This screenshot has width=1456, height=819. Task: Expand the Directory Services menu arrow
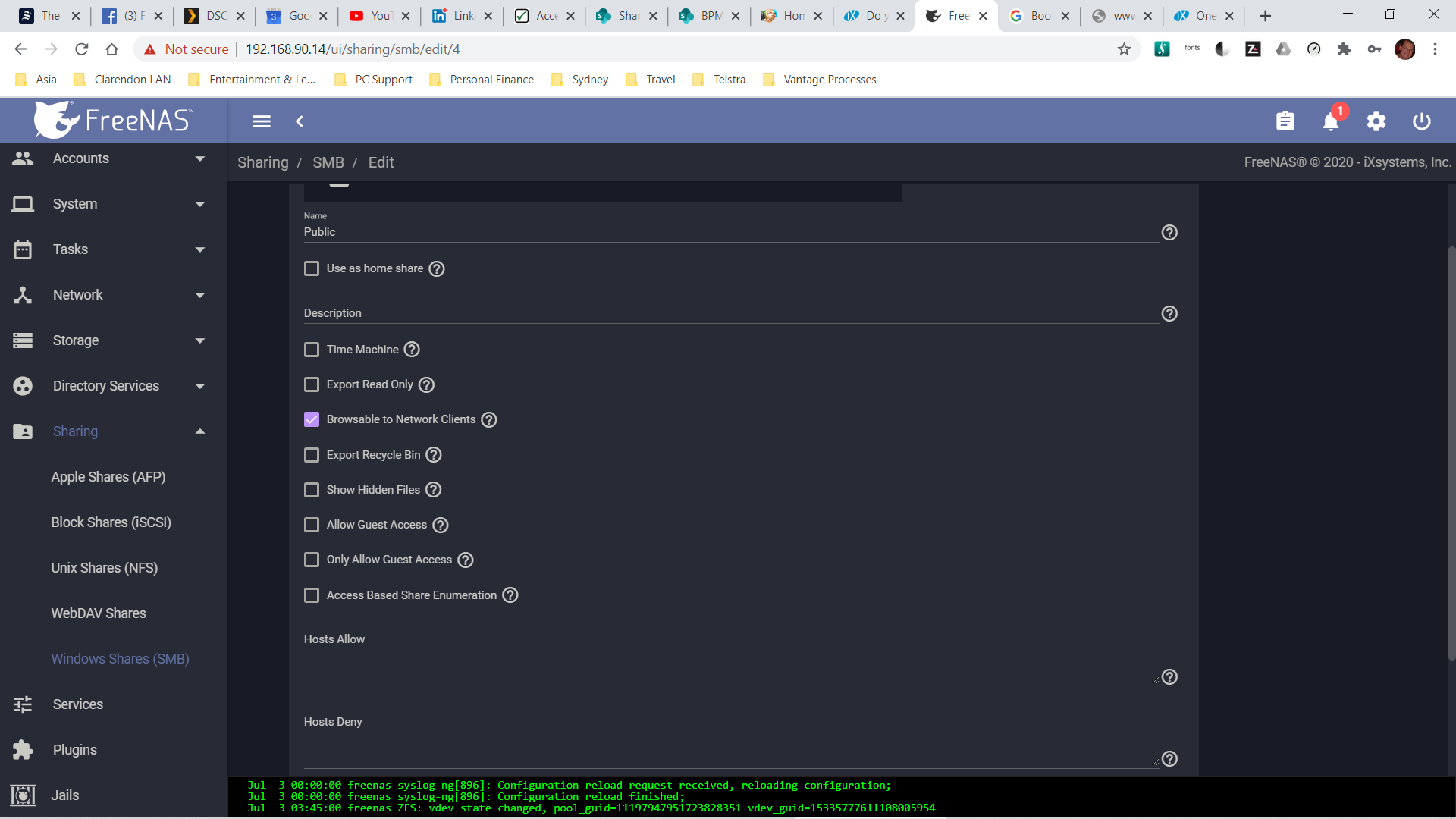point(200,386)
